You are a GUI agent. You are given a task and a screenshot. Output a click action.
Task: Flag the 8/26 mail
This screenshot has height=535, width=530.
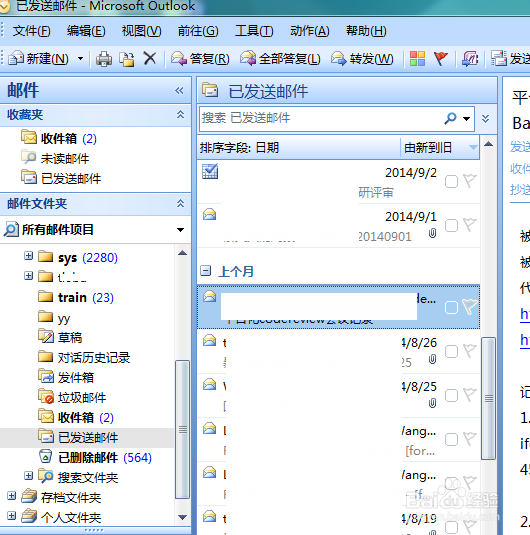(470, 350)
